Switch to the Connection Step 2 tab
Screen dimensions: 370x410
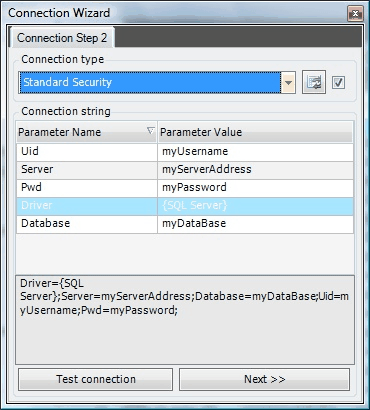(x=62, y=38)
